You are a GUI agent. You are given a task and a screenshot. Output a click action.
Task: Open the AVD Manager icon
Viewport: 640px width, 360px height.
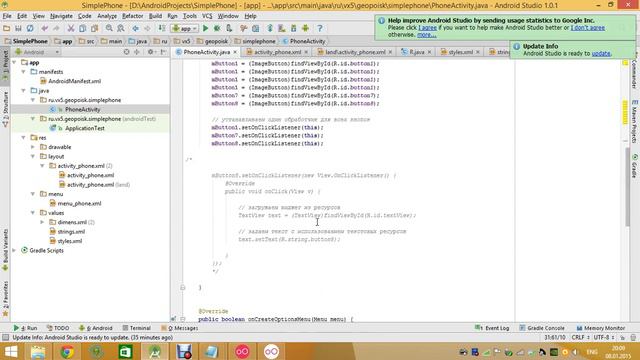click(282, 28)
